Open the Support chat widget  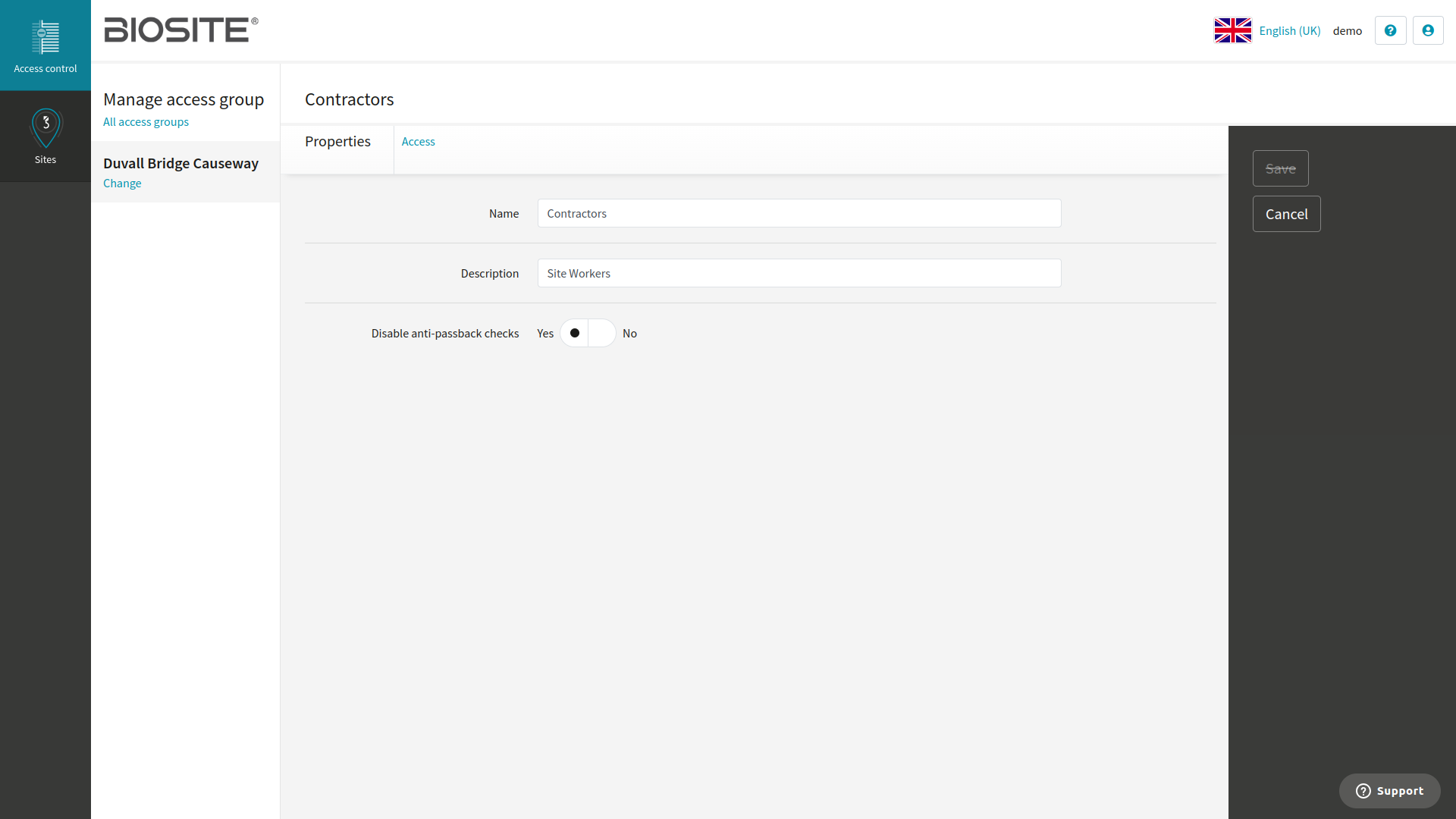[1389, 791]
